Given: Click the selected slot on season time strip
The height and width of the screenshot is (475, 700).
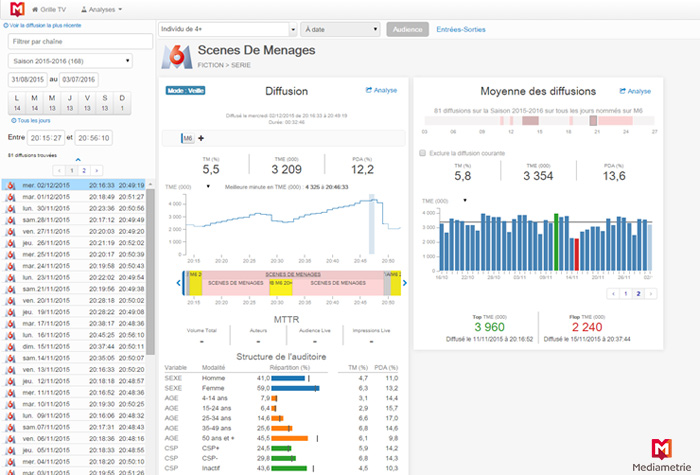Looking at the screenshot, I should pos(593,121).
